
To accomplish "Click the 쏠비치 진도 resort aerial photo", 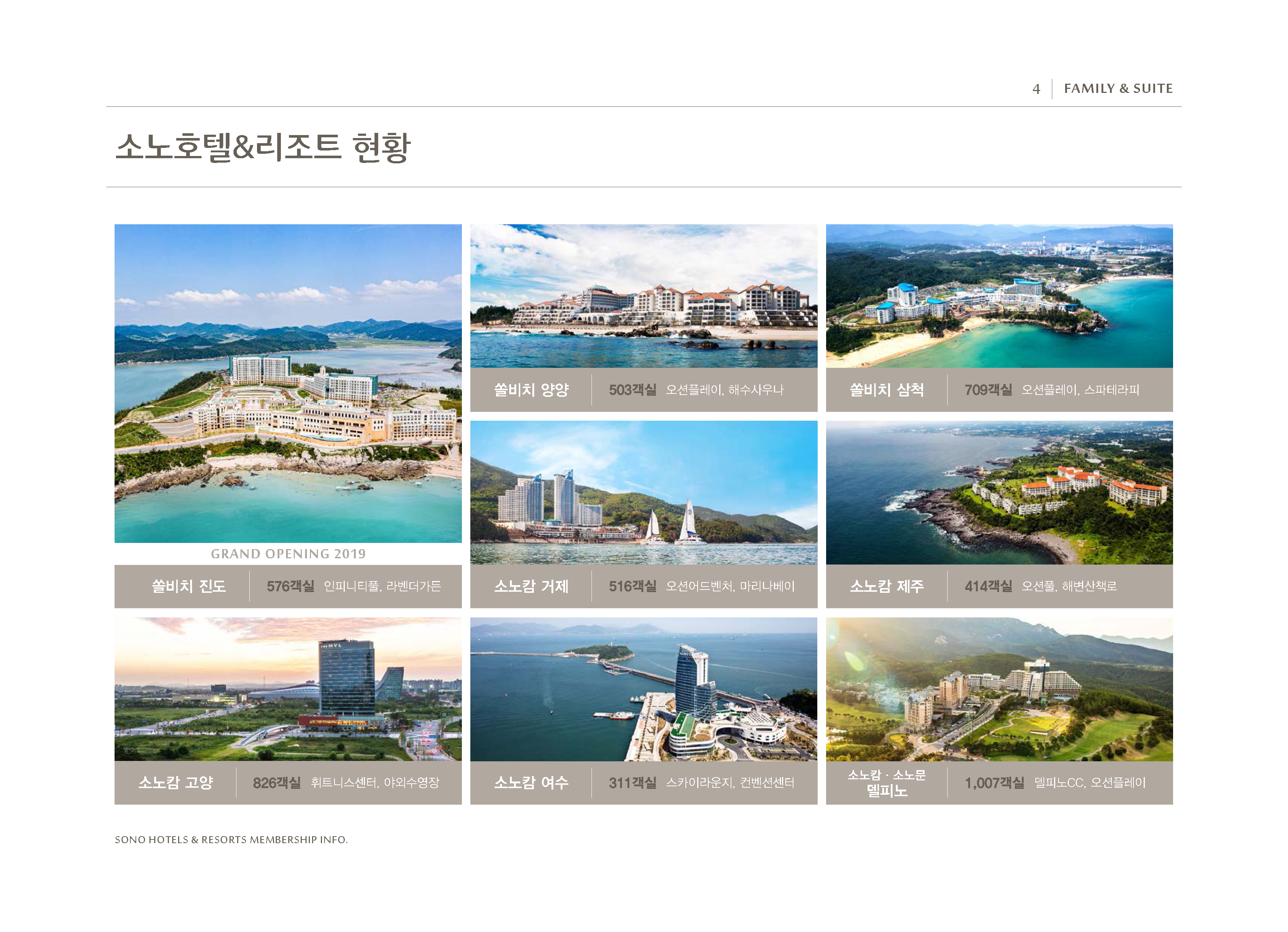I will coord(288,383).
